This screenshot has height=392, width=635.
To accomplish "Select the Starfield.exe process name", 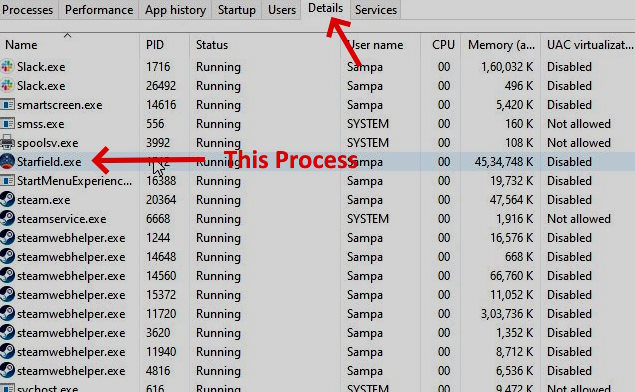I will click(49, 162).
